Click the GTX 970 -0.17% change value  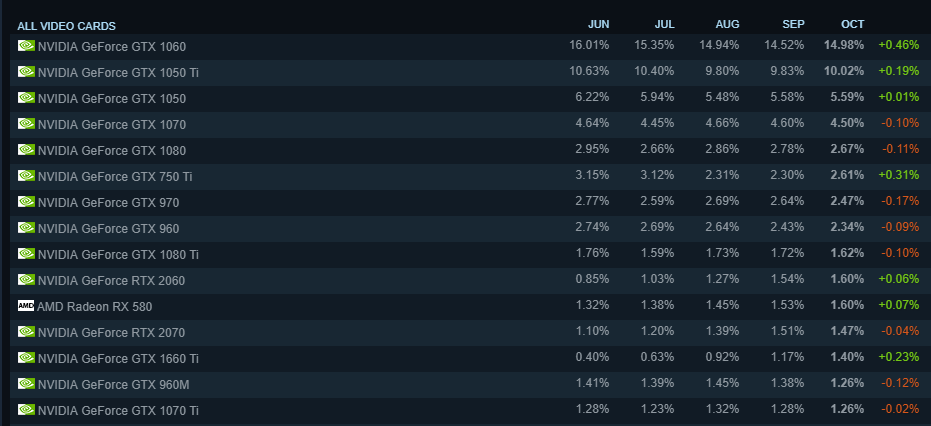[900, 201]
